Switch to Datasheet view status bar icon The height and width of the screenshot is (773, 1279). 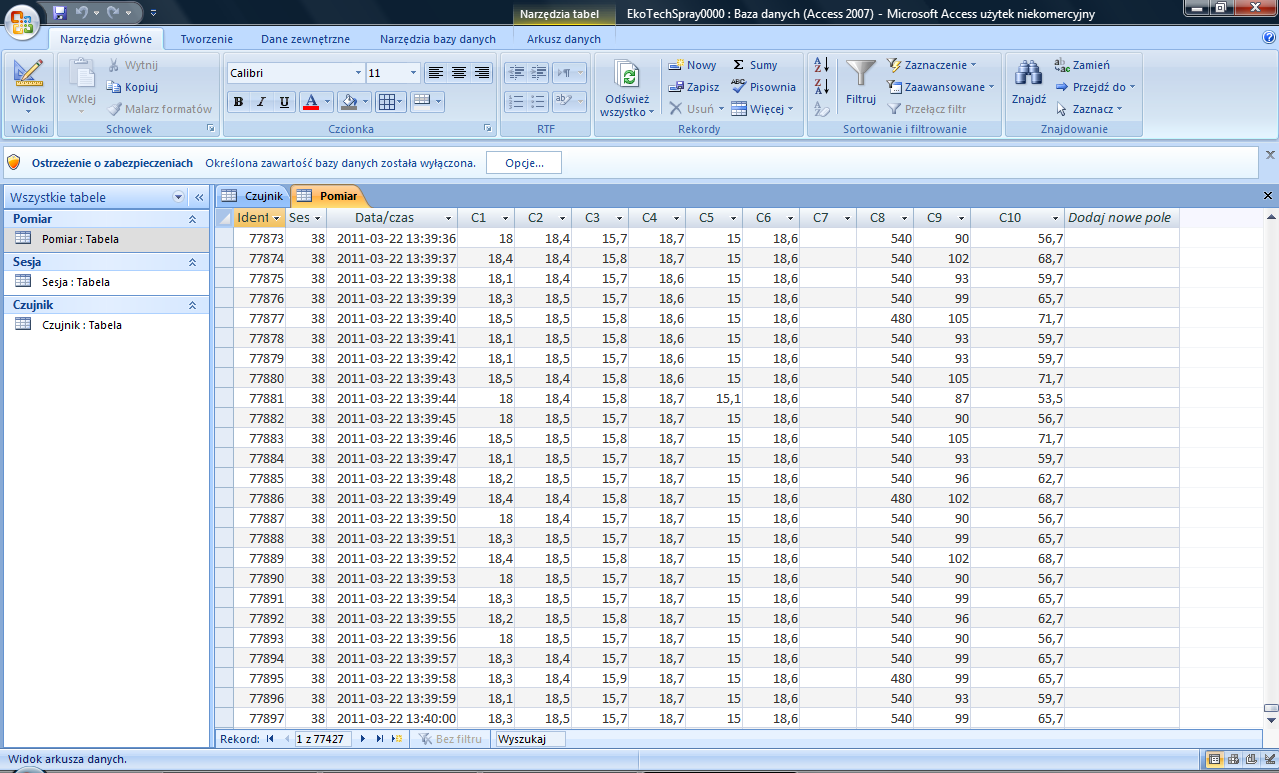coord(1215,759)
